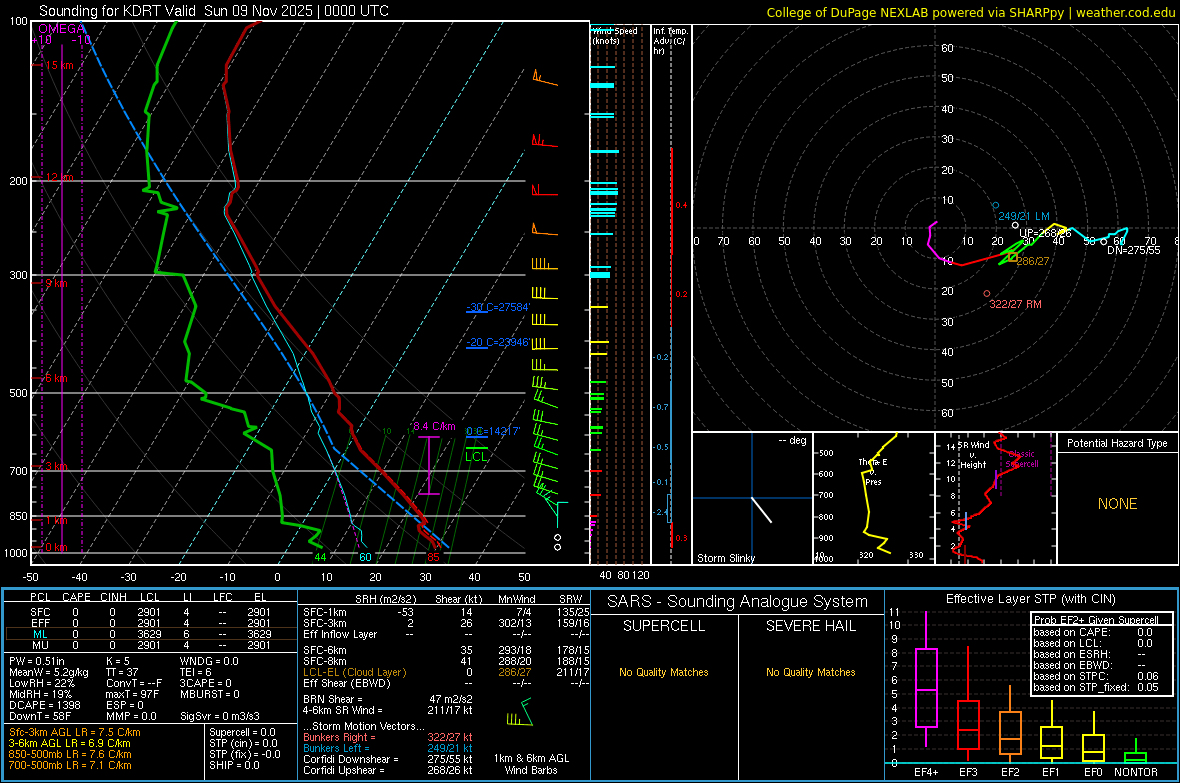The height and width of the screenshot is (783, 1180).
Task: Select the MU parcel row
Action: (x=150, y=644)
